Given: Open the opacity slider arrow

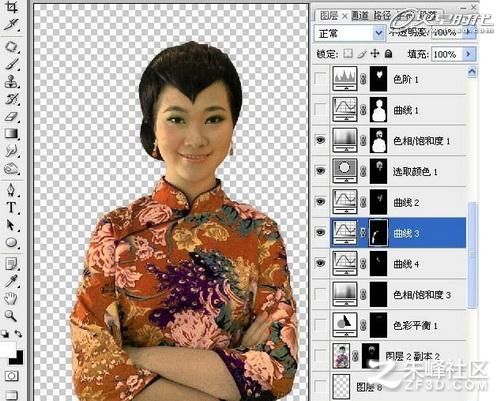Looking at the screenshot, I should pos(468,32).
